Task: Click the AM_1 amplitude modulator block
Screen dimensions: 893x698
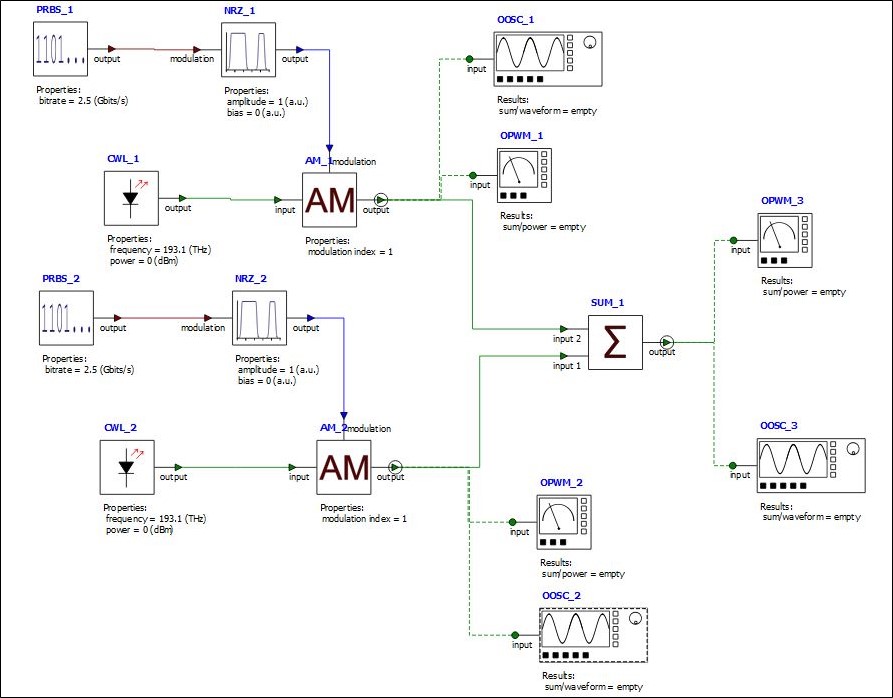Action: (329, 200)
